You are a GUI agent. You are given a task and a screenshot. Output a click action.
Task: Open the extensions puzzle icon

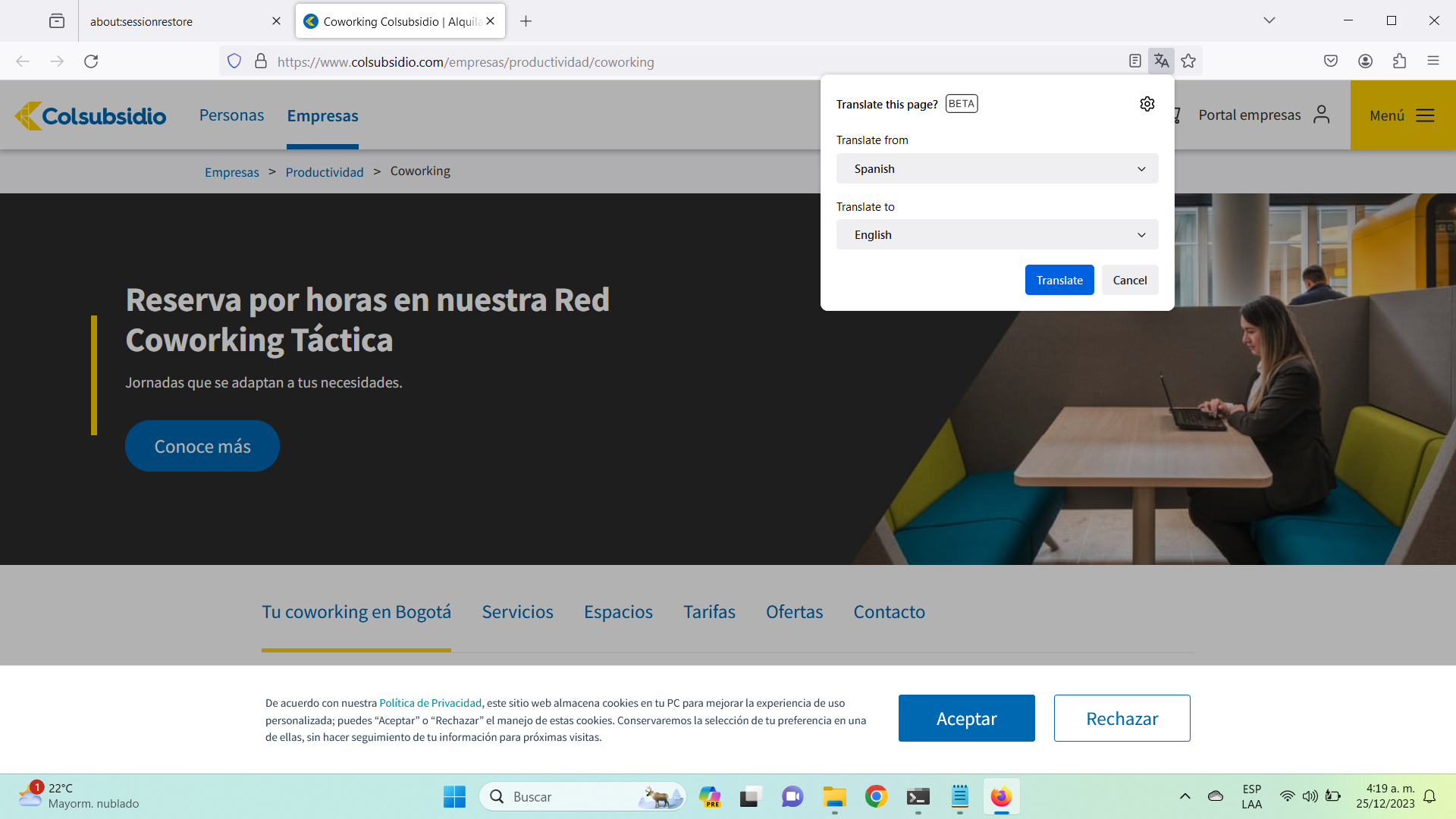(x=1399, y=61)
